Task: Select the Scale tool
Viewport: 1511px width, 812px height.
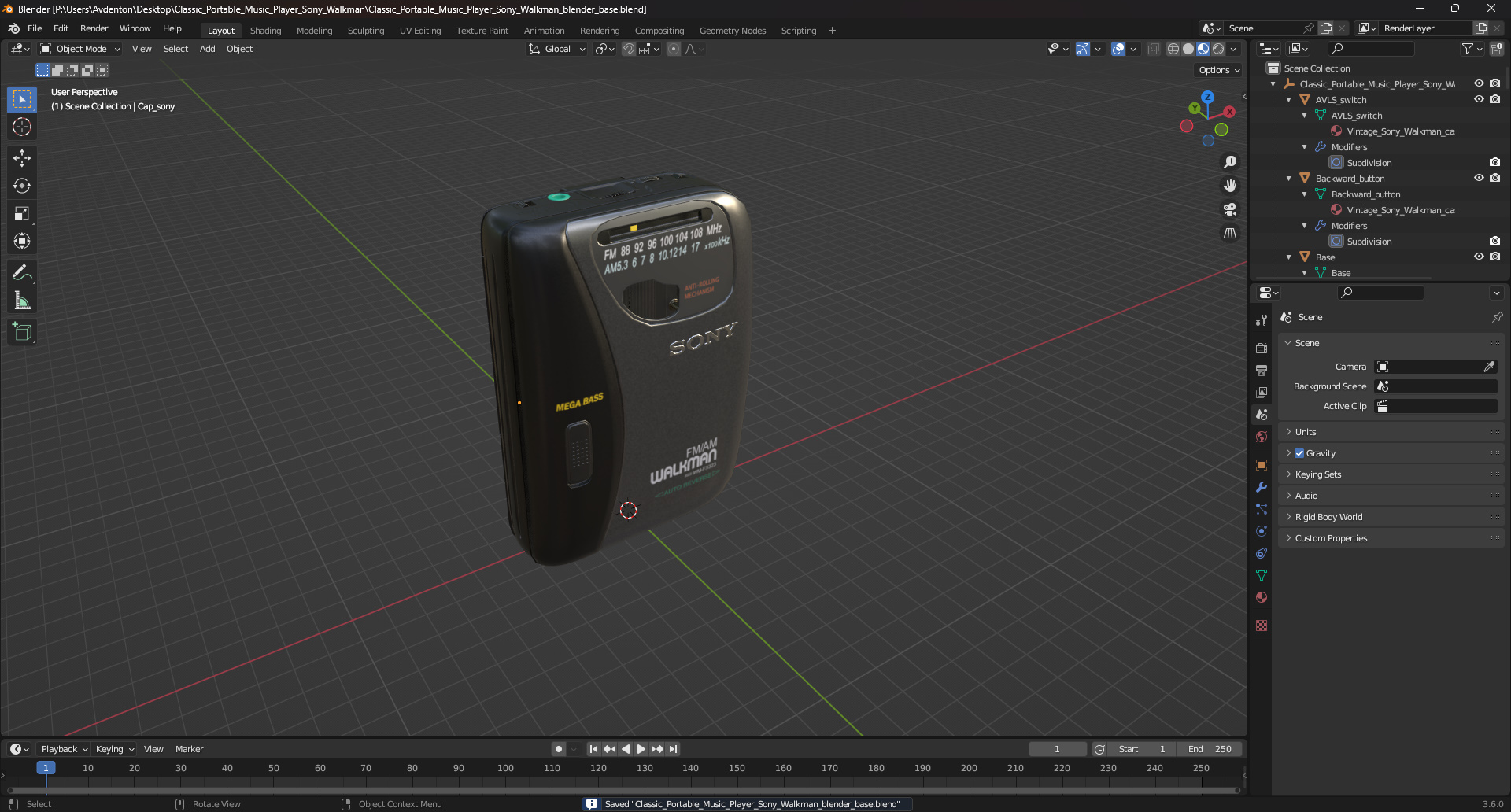Action: coord(22,213)
